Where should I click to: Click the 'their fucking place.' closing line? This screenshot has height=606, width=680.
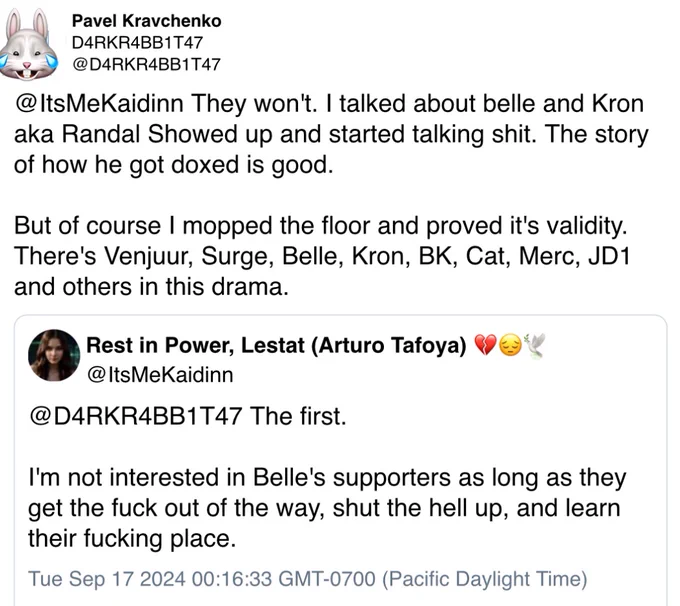132,539
